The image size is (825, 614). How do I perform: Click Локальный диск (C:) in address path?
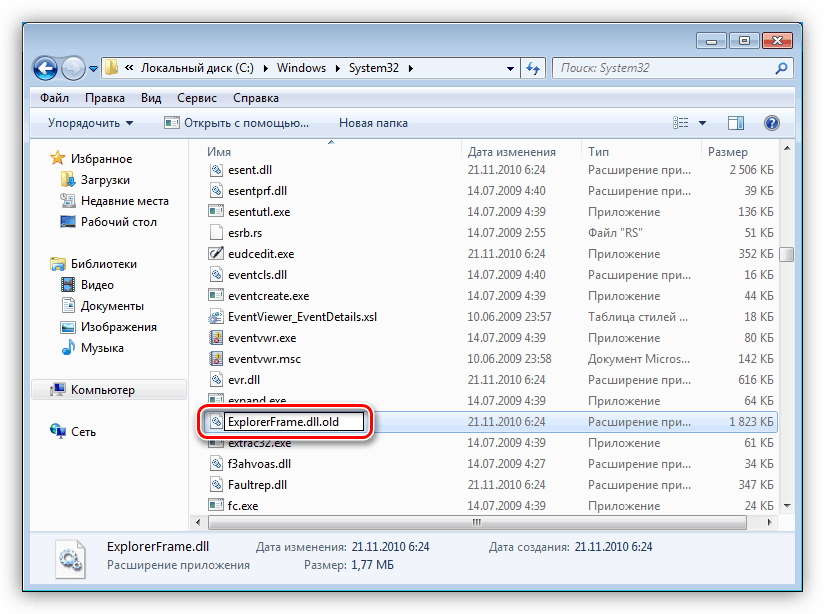coord(198,68)
